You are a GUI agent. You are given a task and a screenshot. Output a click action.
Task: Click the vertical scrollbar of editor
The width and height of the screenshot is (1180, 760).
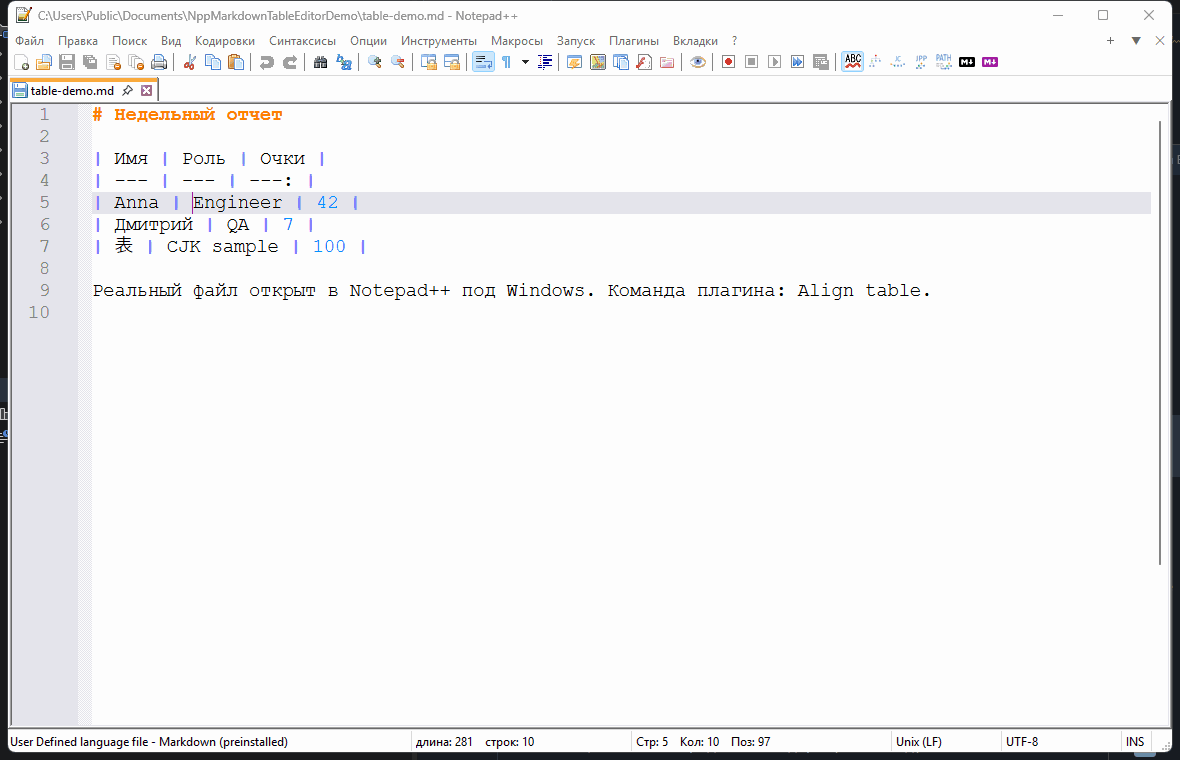(x=1160, y=342)
